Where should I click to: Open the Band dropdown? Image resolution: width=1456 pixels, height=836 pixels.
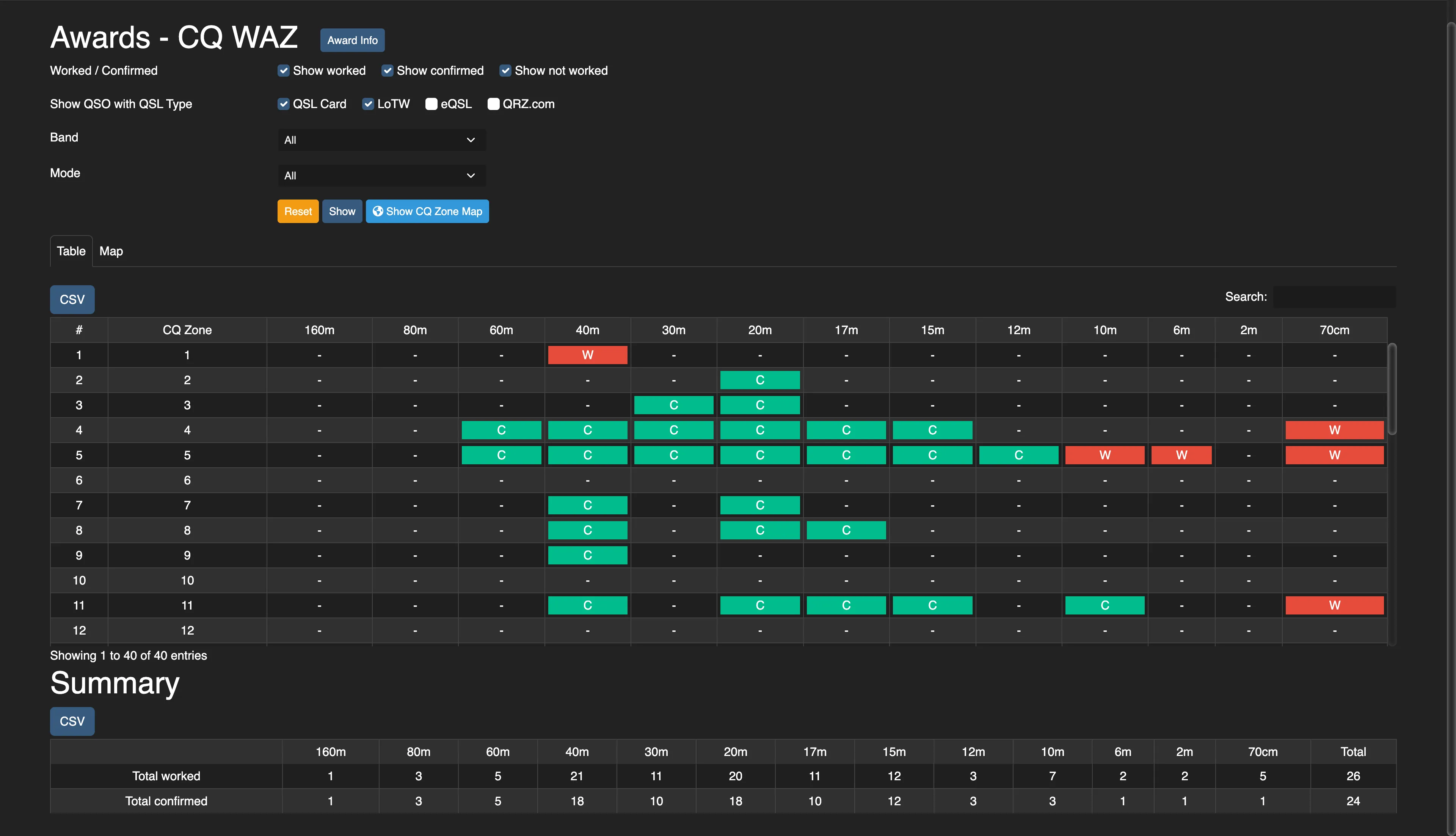pos(382,140)
